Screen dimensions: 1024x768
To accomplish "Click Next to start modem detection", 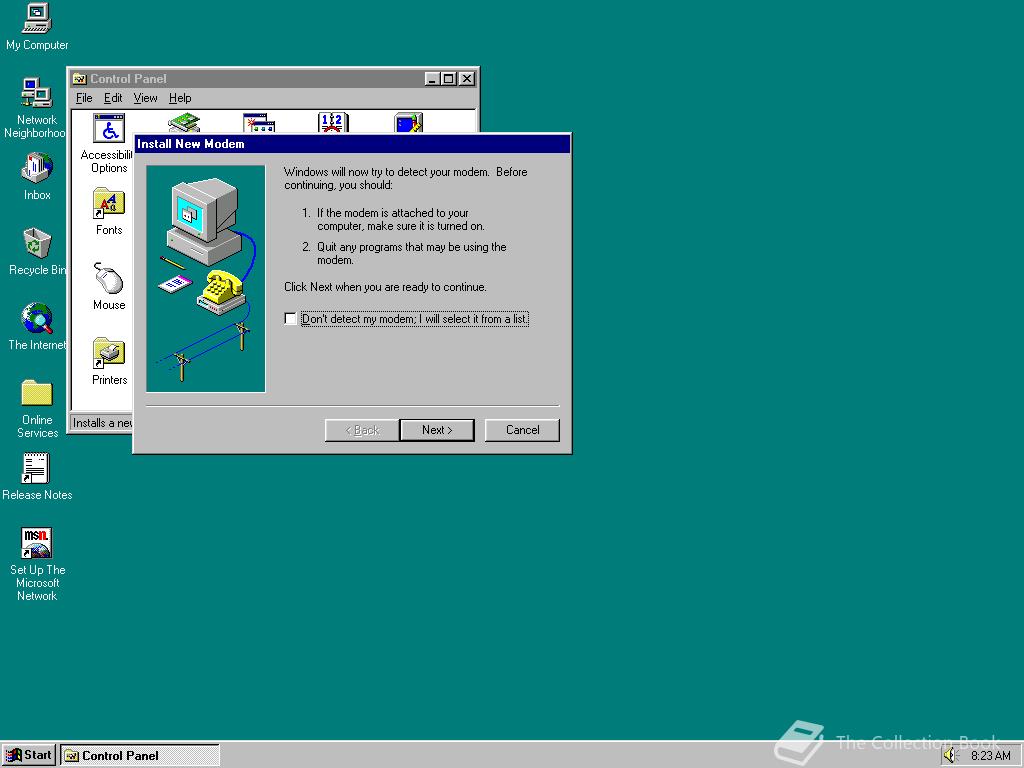I will pos(437,429).
